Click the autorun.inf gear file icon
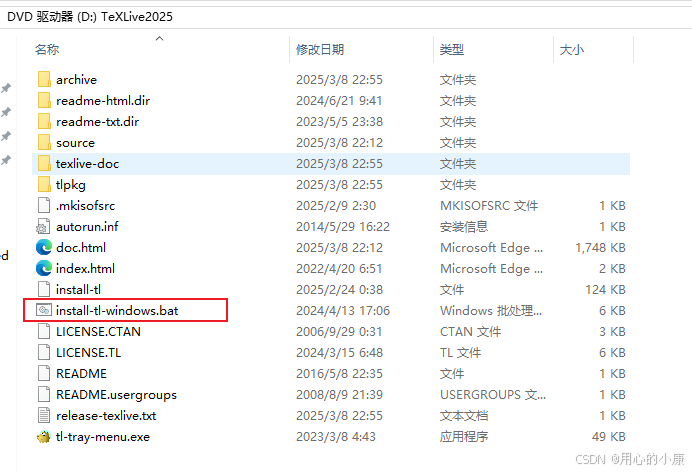The image size is (692, 473). click(43, 226)
